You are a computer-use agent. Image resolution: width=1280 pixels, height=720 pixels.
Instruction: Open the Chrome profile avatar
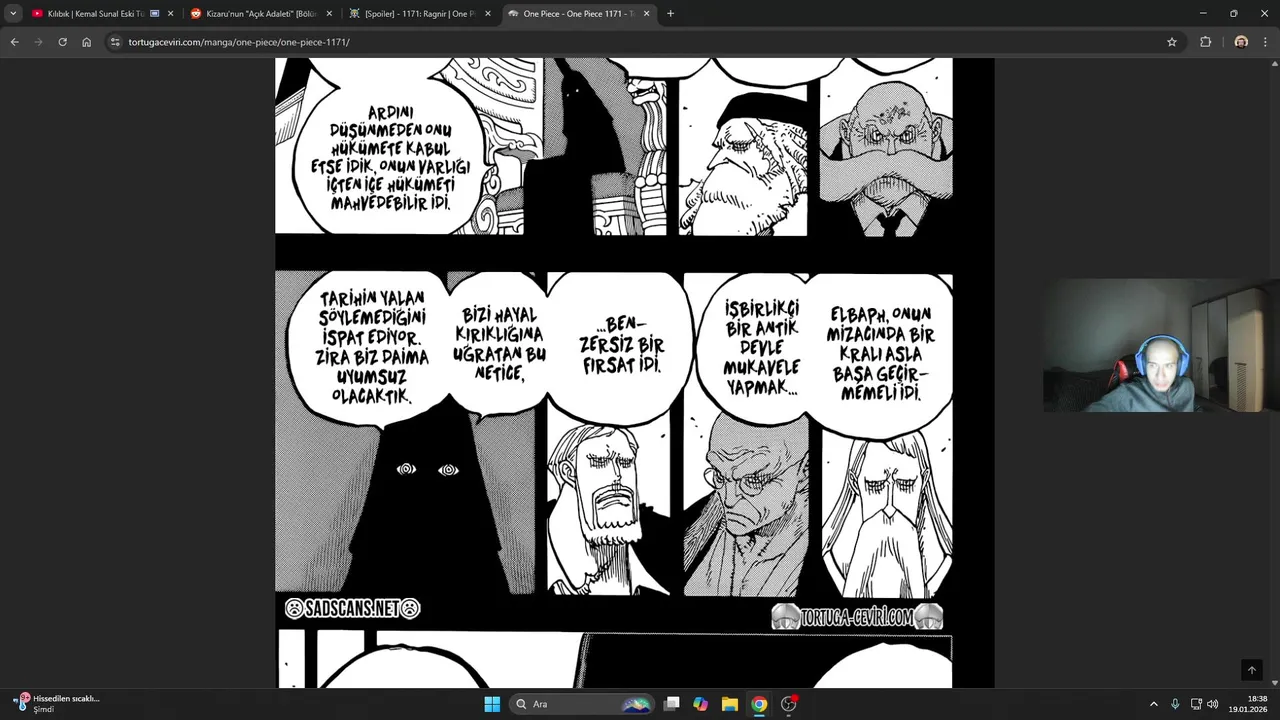[x=1241, y=42]
